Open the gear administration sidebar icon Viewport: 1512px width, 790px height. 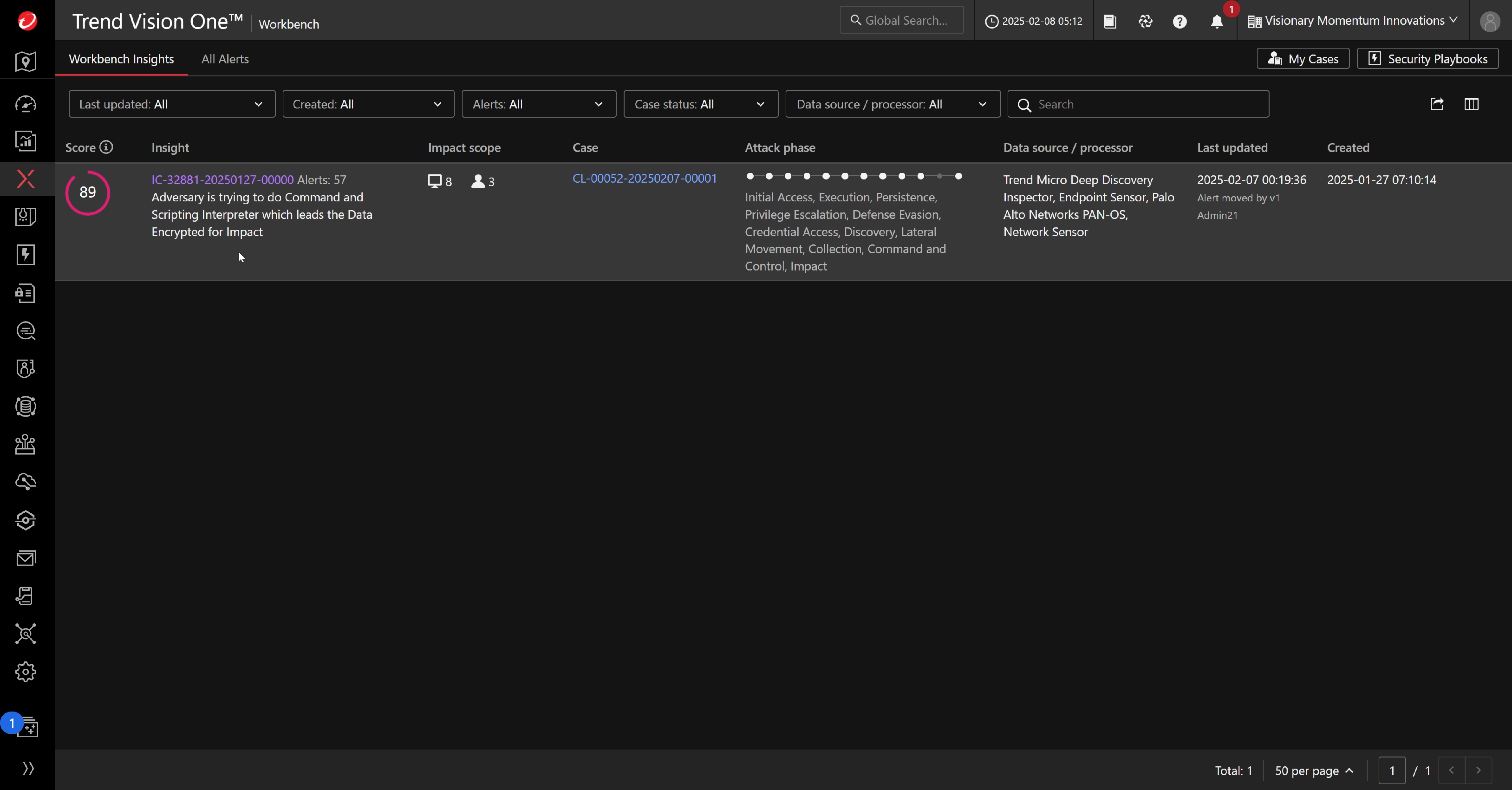click(x=26, y=672)
